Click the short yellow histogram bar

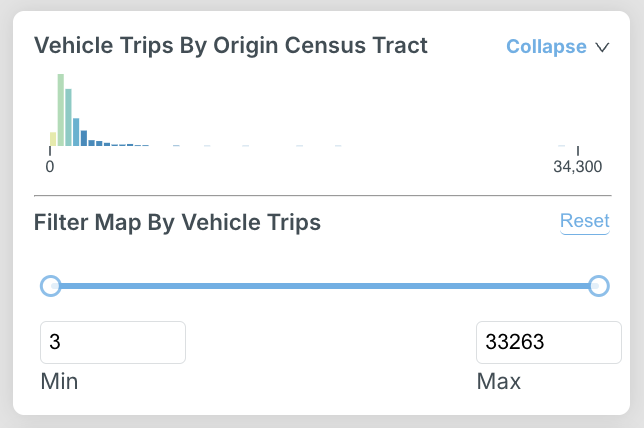coord(53,139)
